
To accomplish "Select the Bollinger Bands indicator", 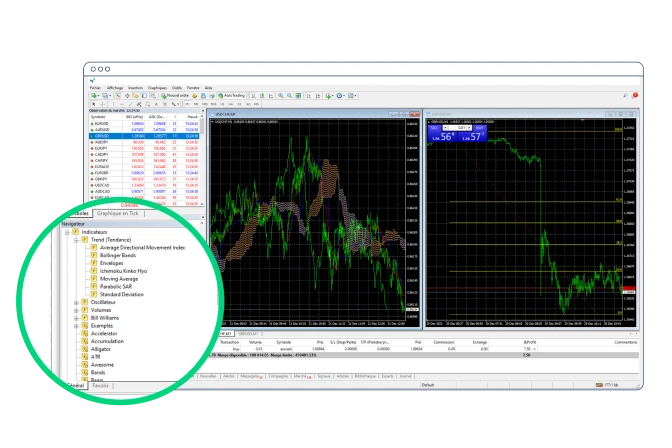I will click(118, 256).
